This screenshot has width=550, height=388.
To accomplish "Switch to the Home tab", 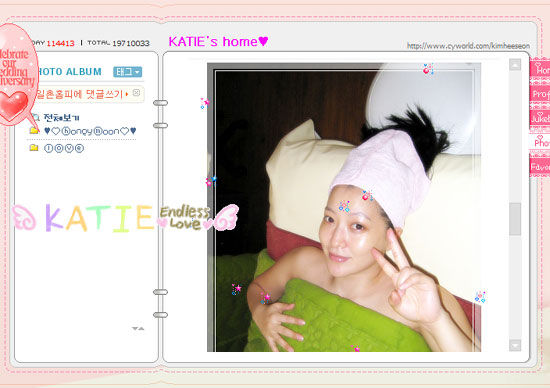I will [x=540, y=69].
